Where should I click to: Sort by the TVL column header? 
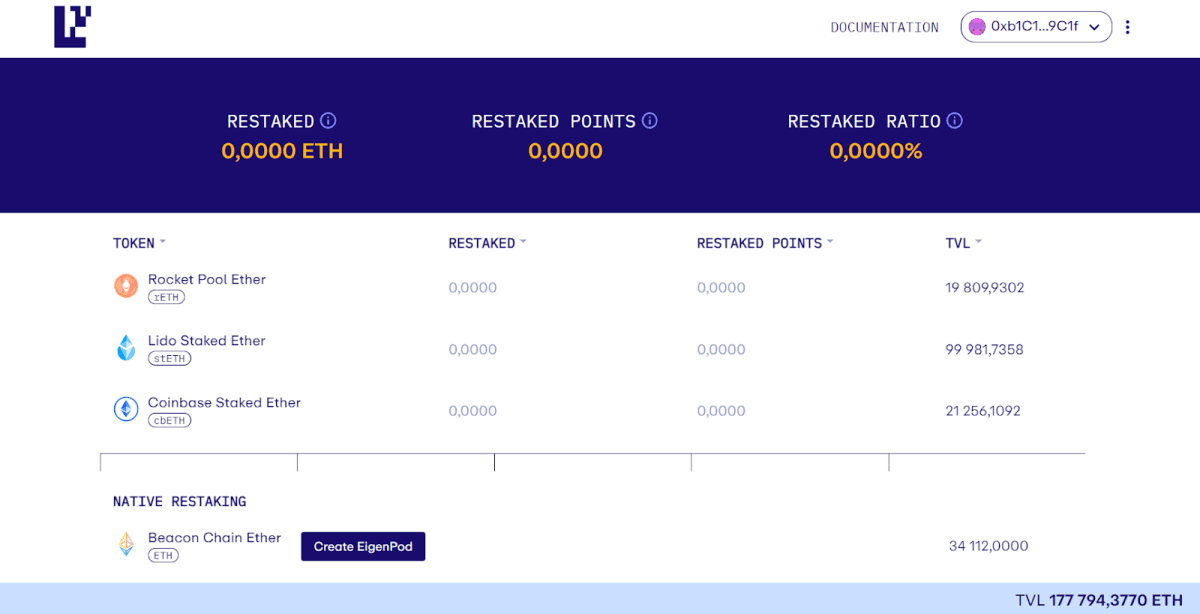click(x=963, y=243)
